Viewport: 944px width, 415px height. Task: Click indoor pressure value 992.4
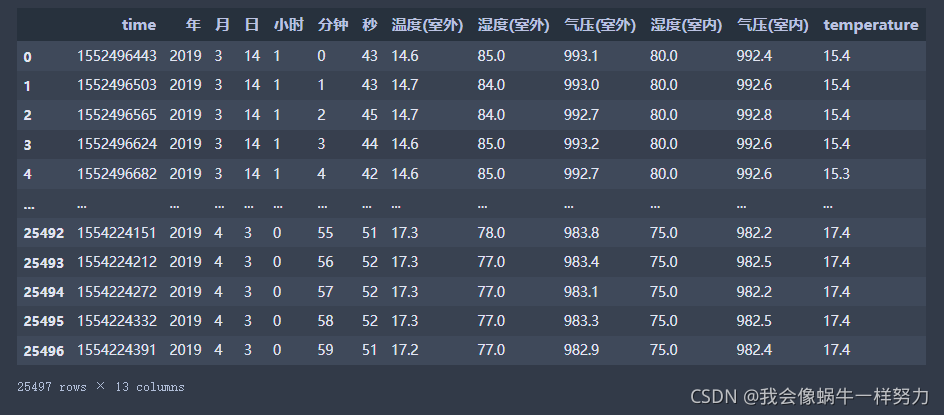(x=754, y=56)
